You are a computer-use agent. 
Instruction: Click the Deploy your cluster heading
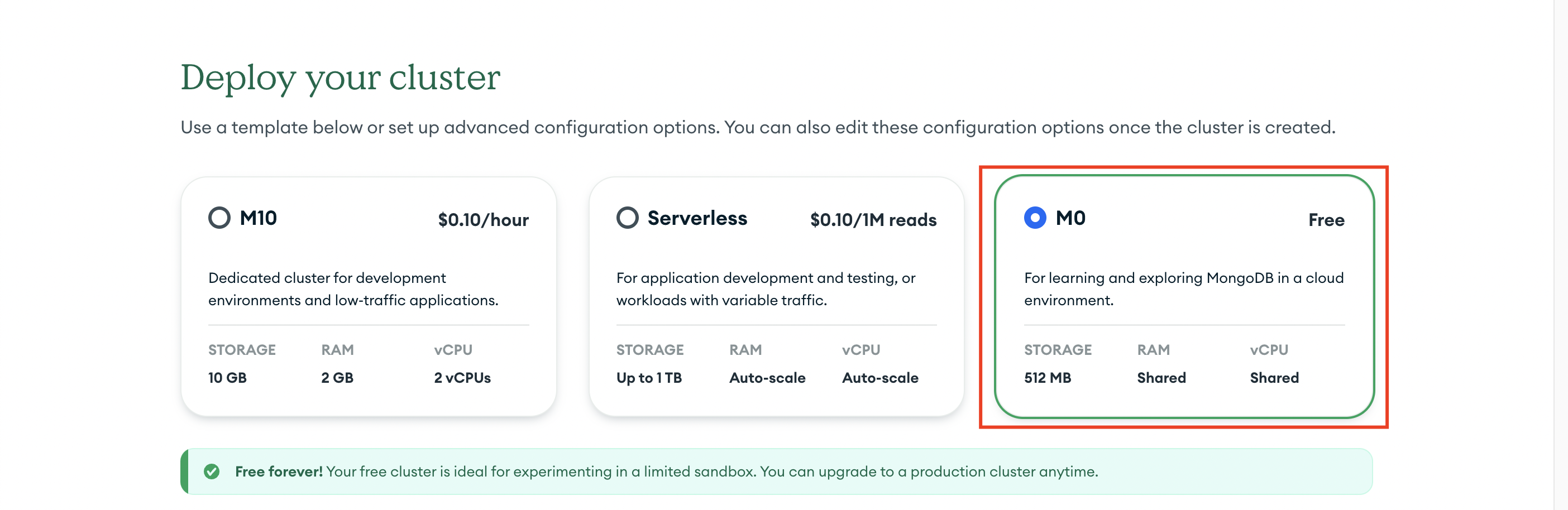(340, 78)
